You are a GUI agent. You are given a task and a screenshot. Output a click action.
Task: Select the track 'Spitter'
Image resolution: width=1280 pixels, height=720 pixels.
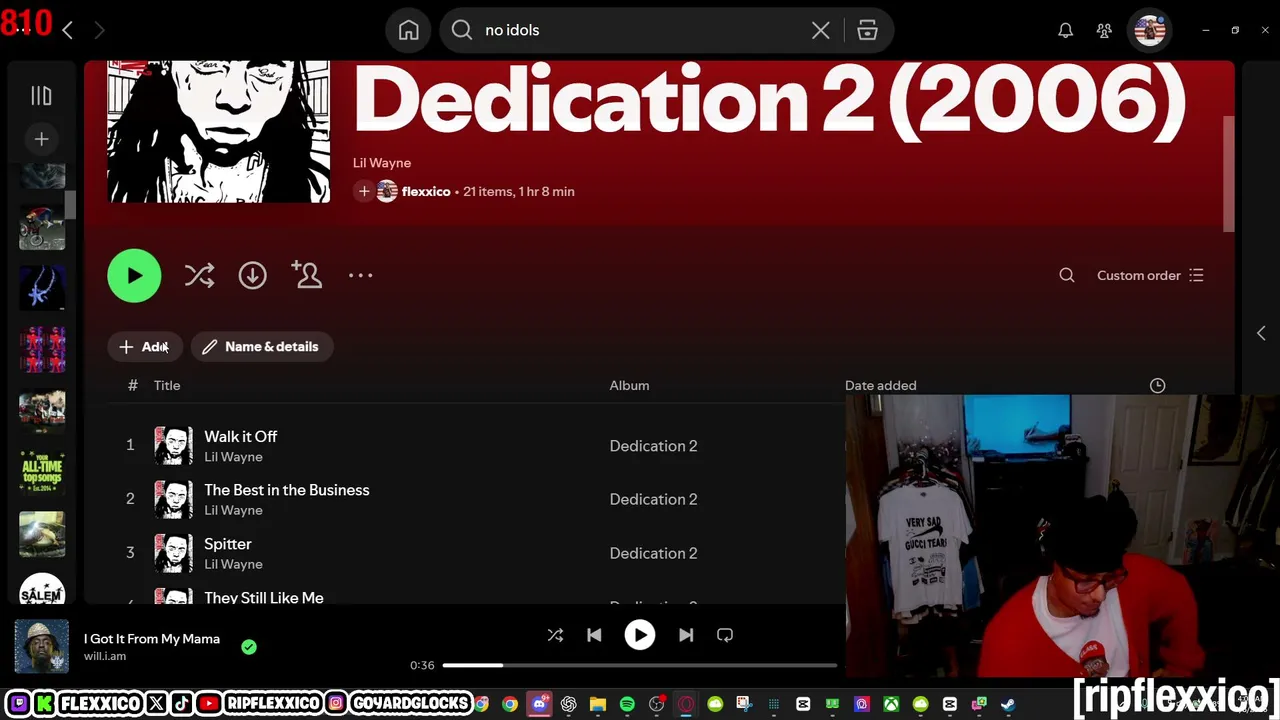click(228, 544)
